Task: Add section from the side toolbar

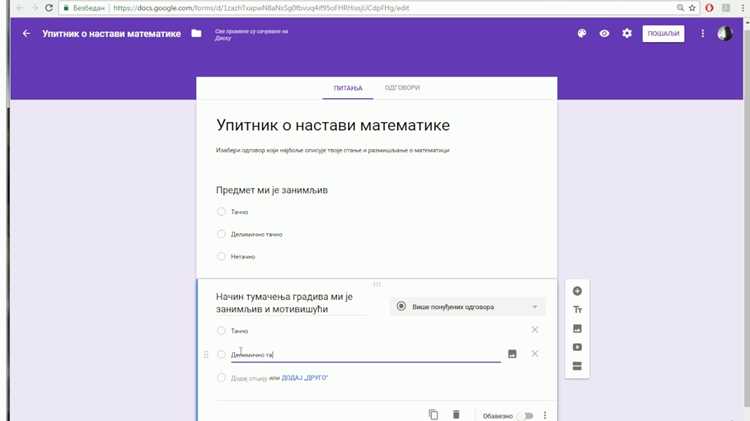Action: 577,366
